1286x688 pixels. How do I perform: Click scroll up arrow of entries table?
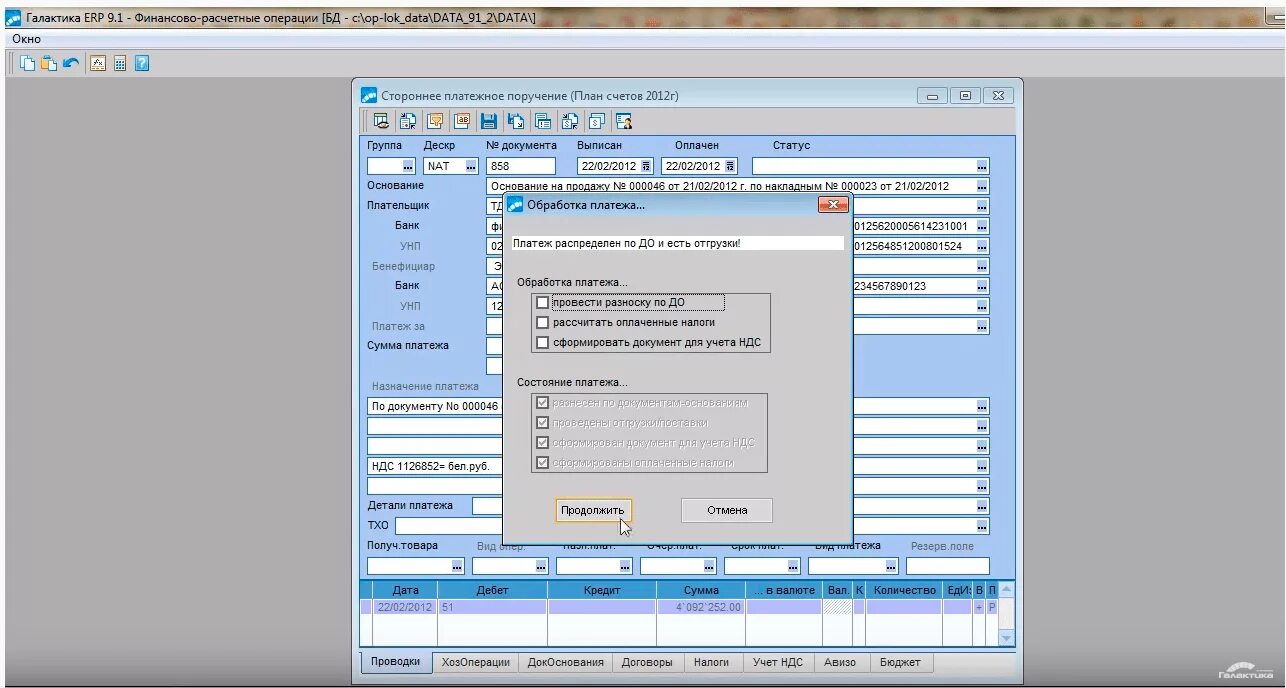[1006, 590]
